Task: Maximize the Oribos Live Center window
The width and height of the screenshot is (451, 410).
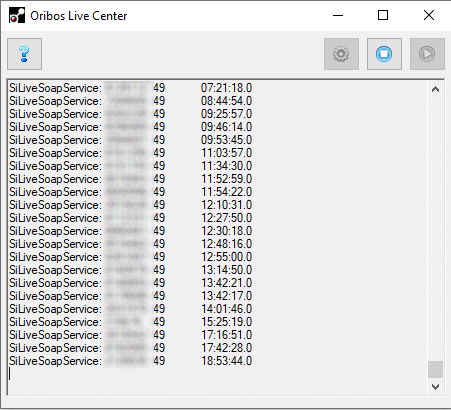Action: tap(383, 16)
